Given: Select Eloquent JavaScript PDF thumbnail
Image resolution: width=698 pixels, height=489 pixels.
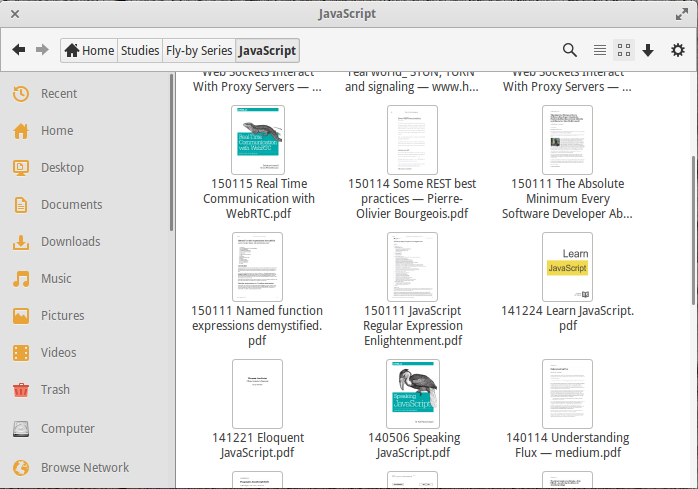Looking at the screenshot, I should click(258, 394).
